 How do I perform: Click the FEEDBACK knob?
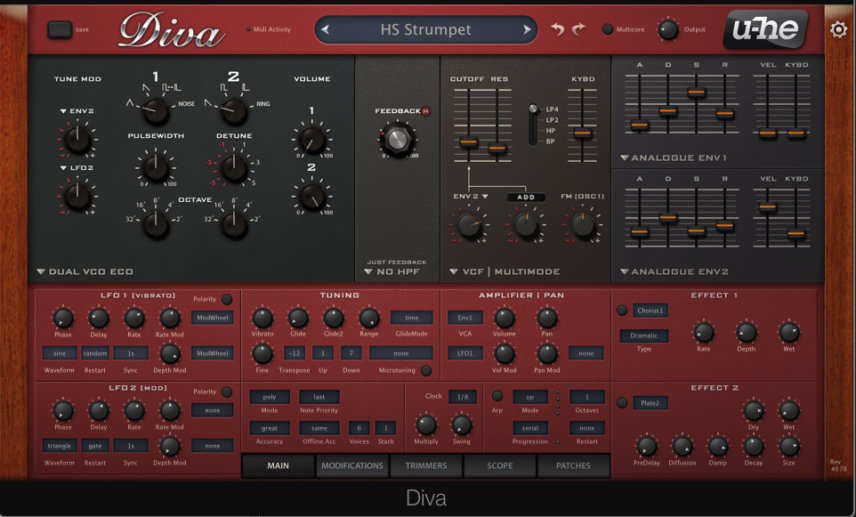397,139
